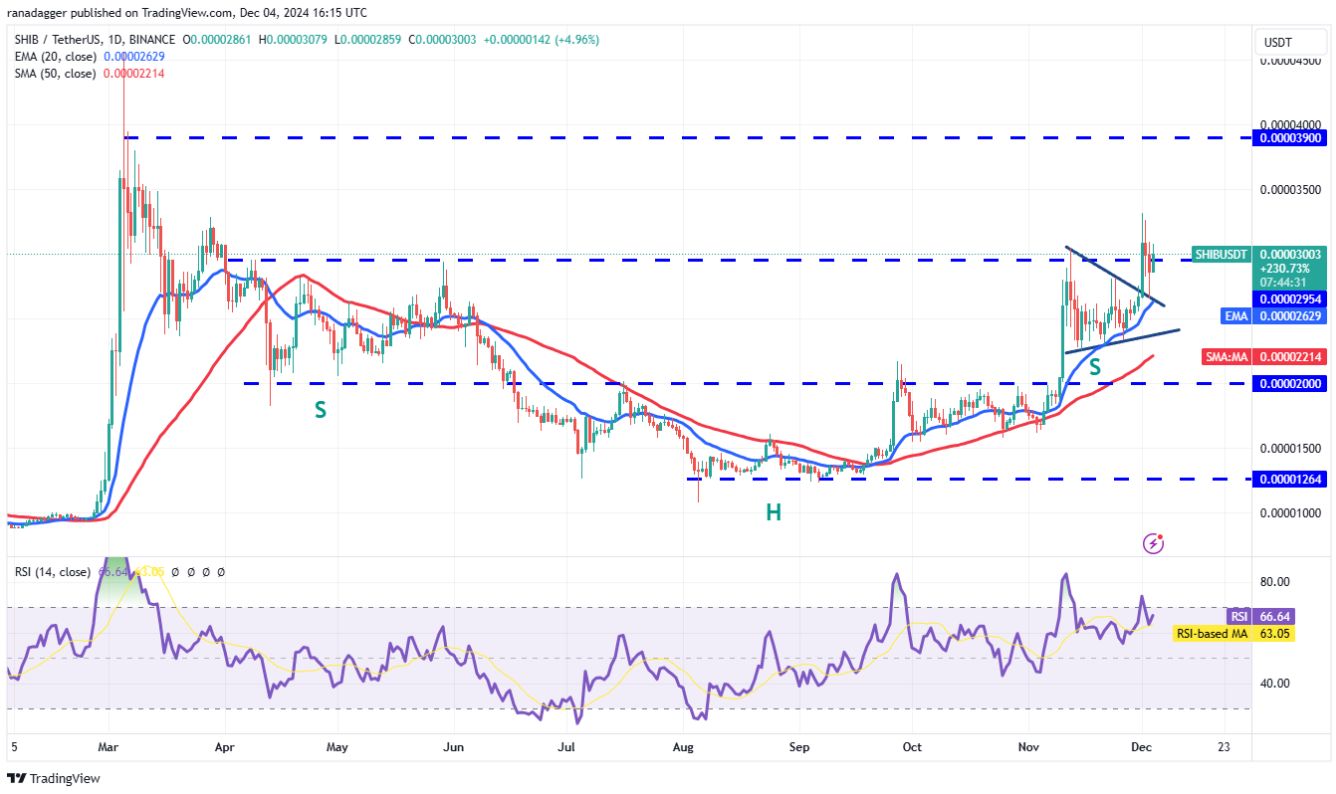Open the BINANCE exchange selector

click(x=152, y=39)
